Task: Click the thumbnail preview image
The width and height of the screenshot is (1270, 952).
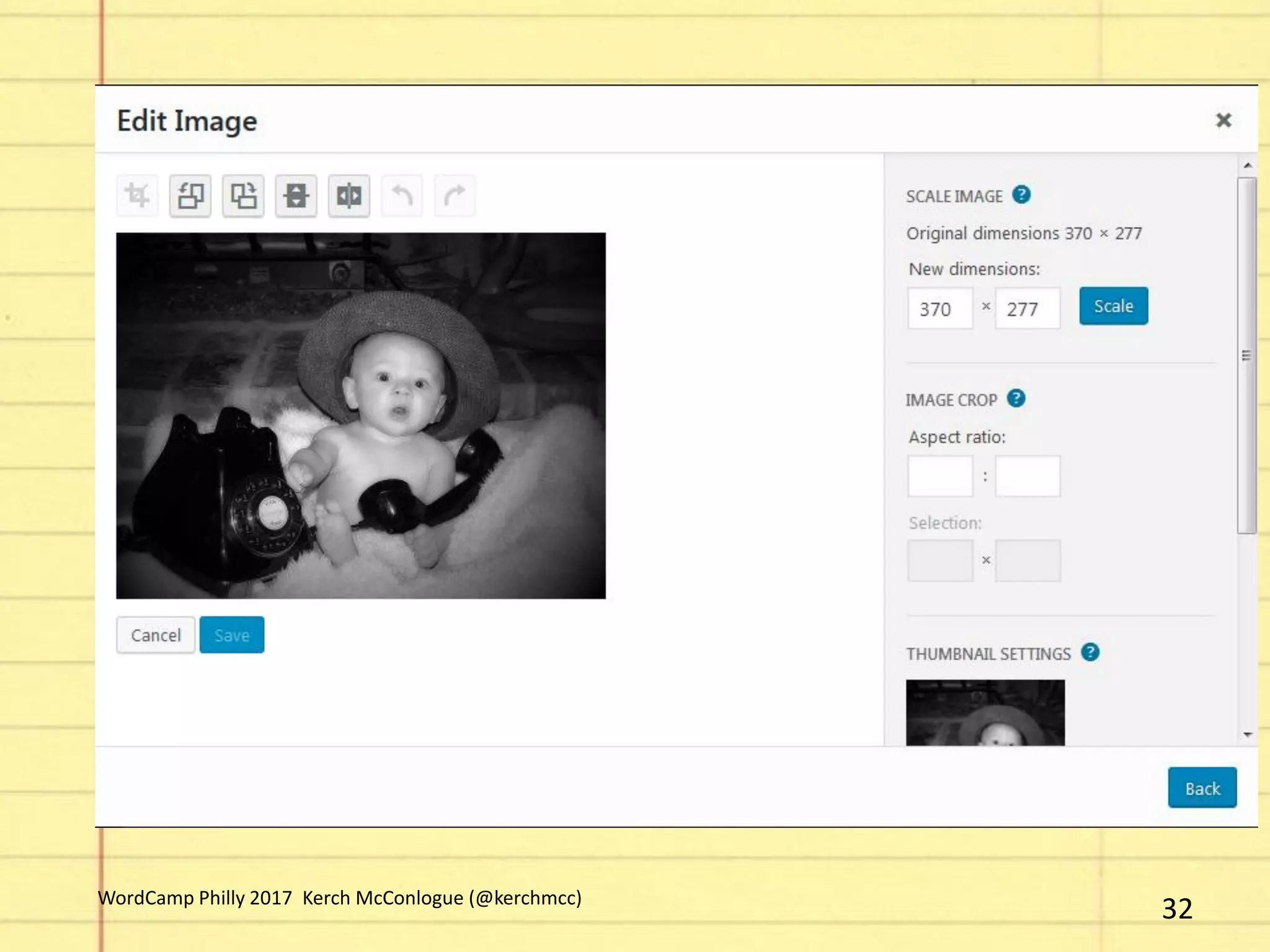Action: coord(985,713)
